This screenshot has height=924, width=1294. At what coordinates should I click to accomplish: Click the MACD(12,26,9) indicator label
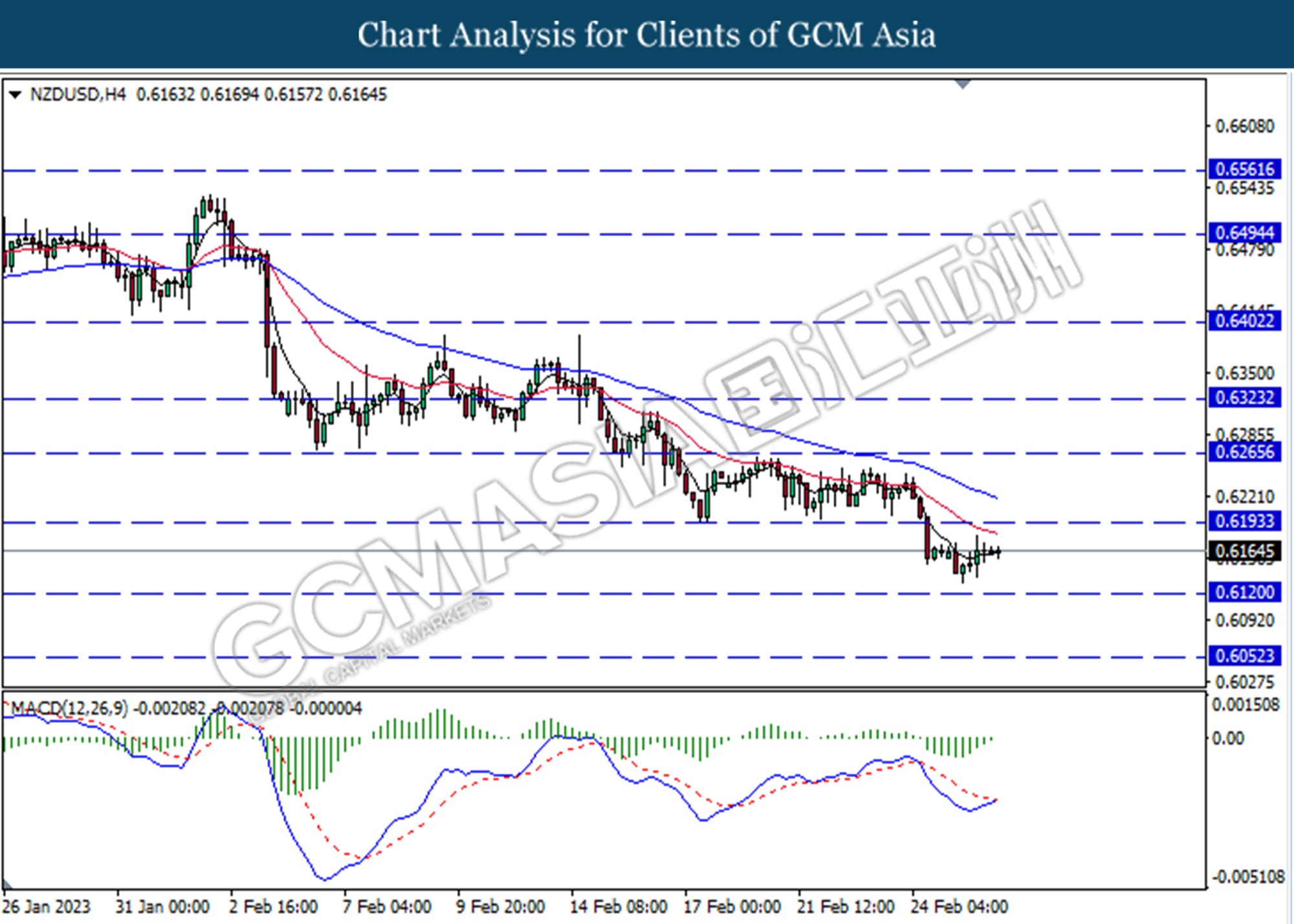pos(69,709)
